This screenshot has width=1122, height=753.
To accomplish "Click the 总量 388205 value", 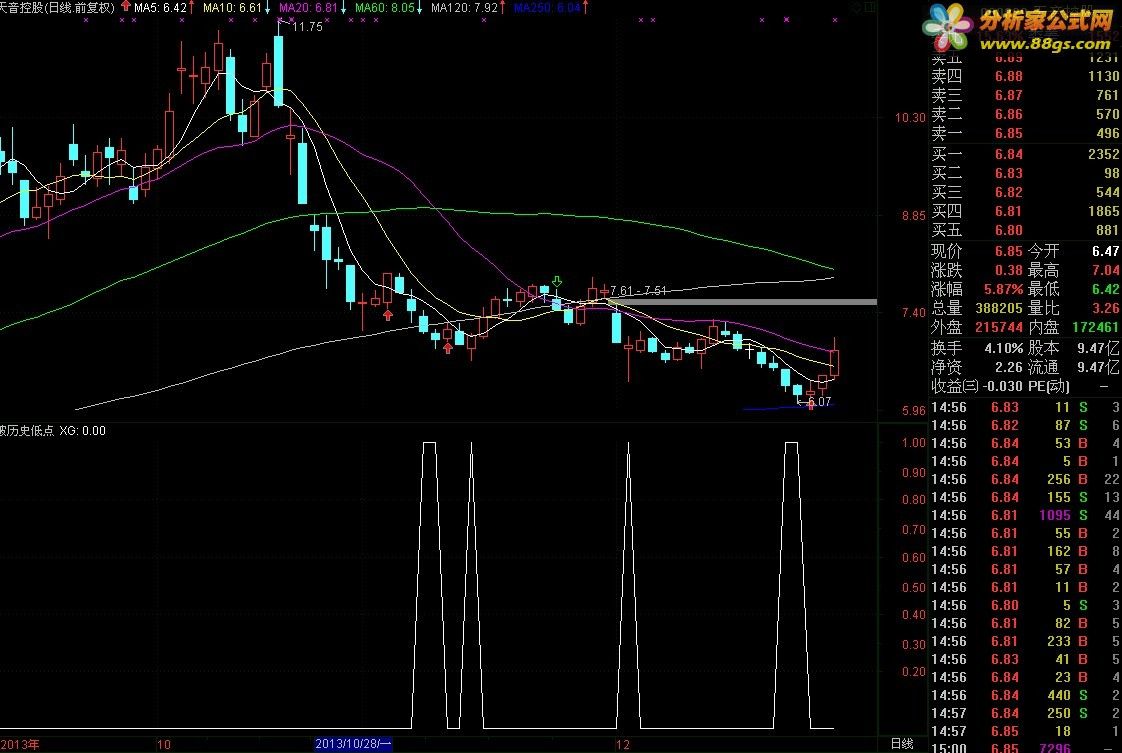I will click(x=999, y=309).
